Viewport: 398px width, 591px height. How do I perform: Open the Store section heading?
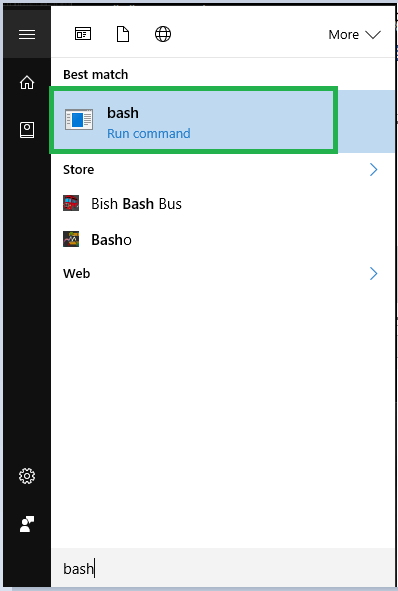[x=78, y=170]
